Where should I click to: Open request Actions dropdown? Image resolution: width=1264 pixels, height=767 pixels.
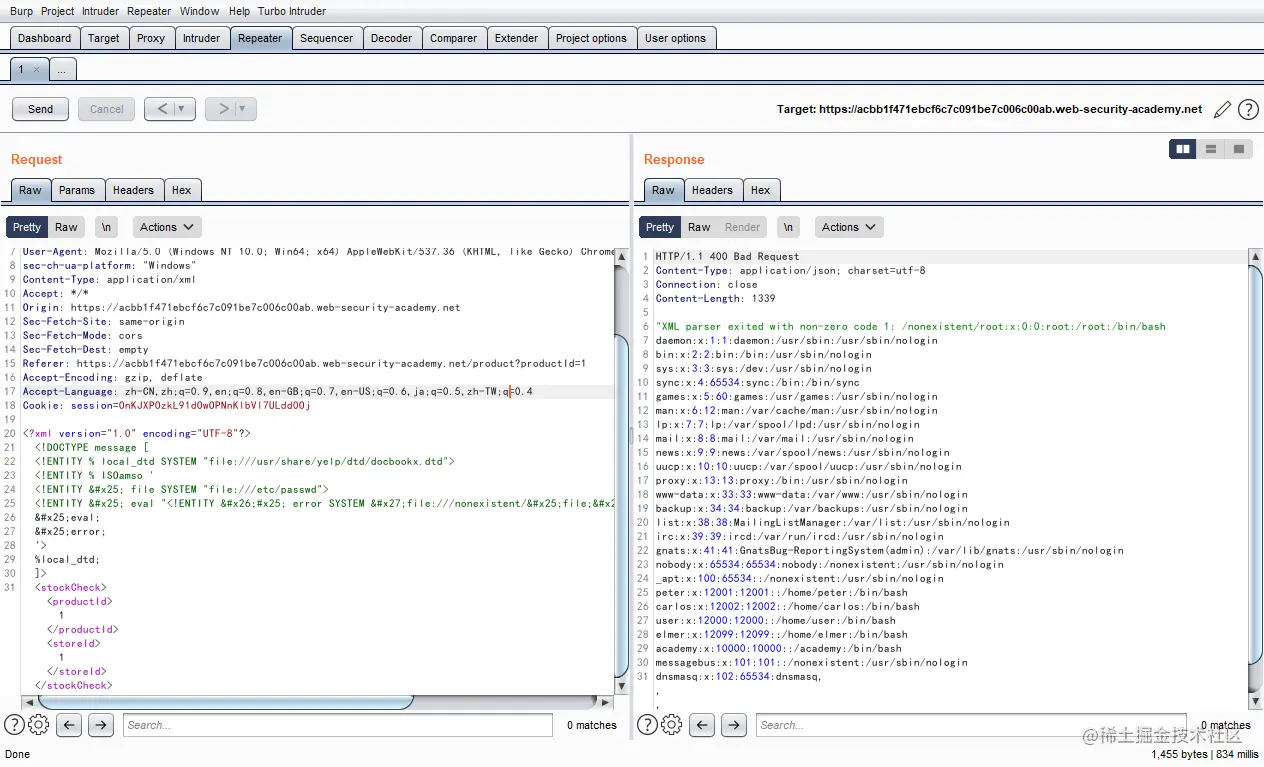[166, 227]
